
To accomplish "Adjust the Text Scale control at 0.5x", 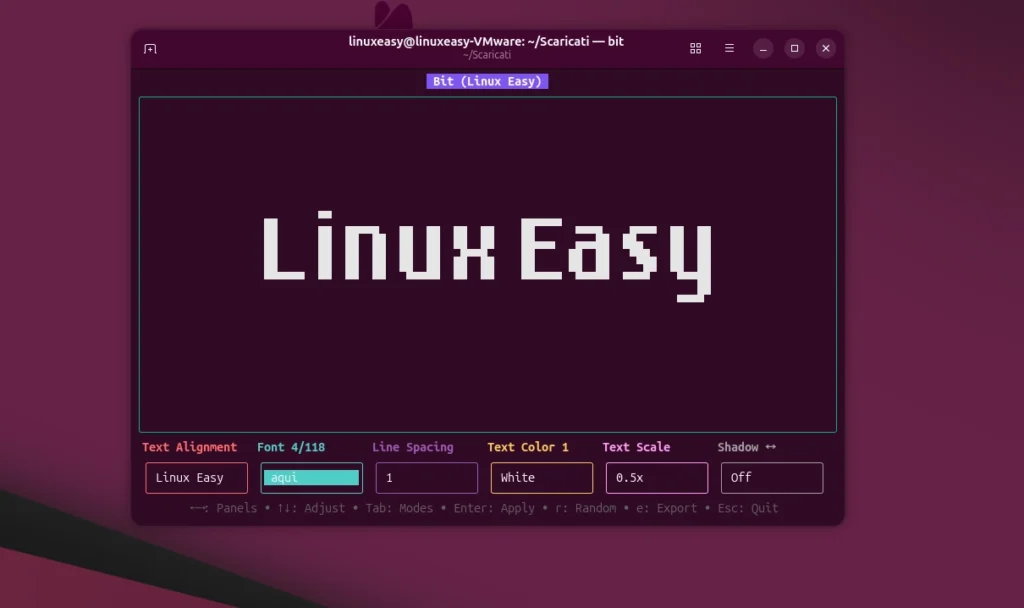I will [656, 478].
